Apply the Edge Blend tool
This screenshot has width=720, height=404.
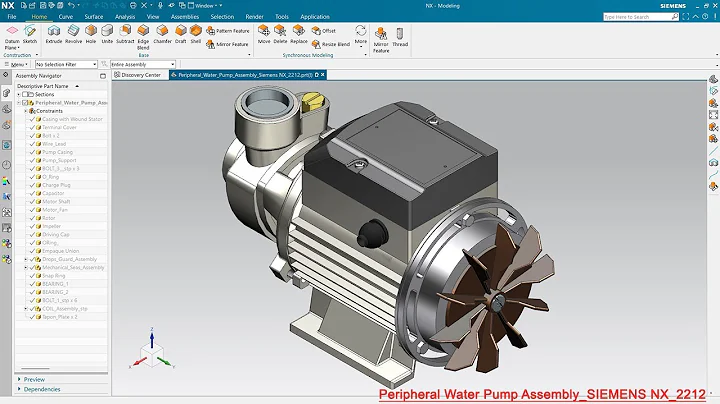[143, 38]
